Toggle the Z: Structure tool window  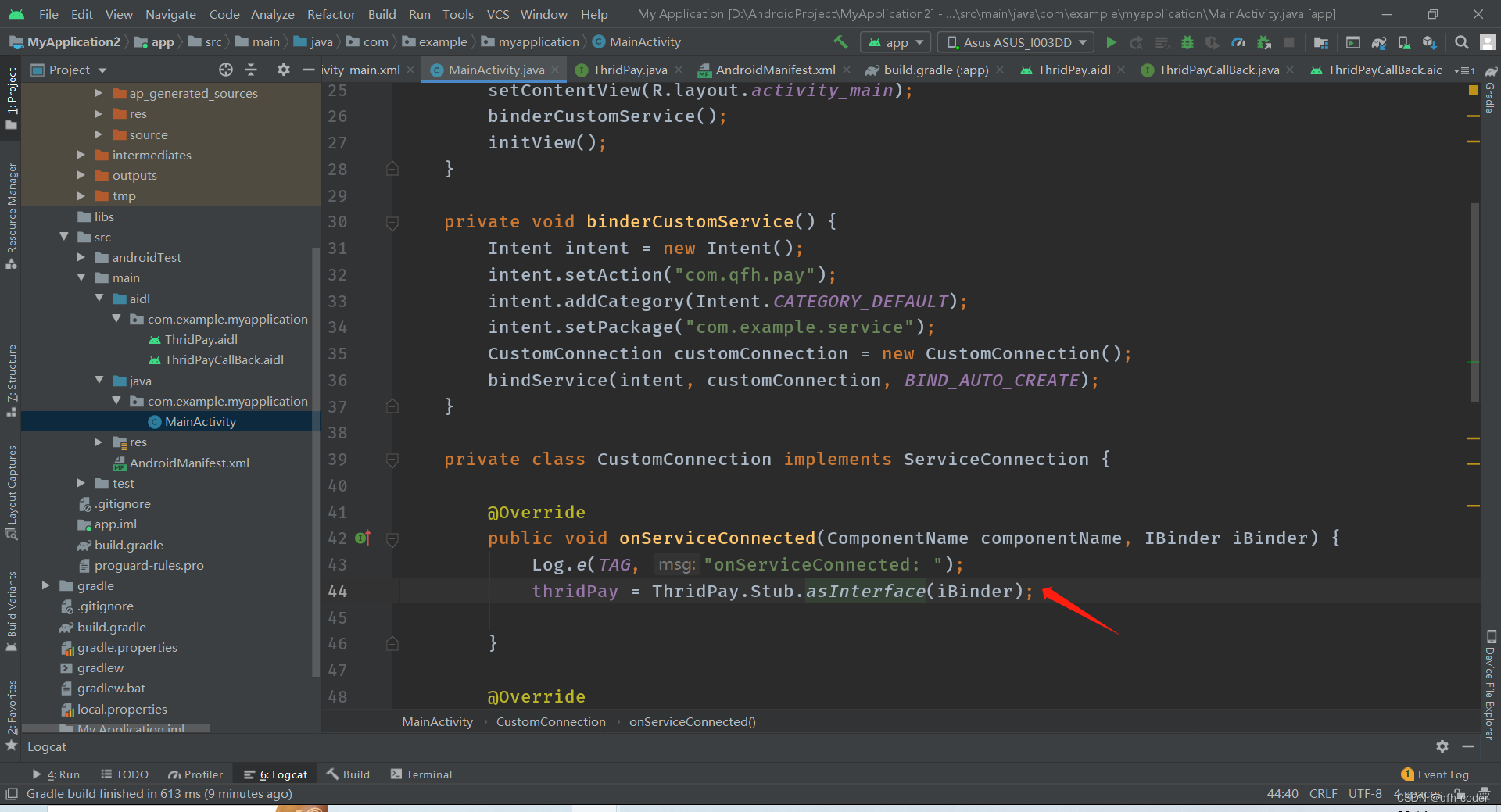(x=11, y=380)
